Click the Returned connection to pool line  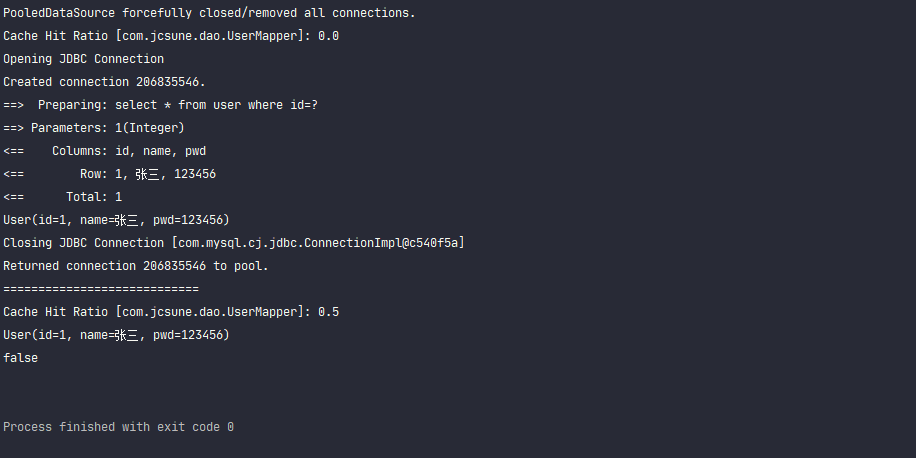136,266
